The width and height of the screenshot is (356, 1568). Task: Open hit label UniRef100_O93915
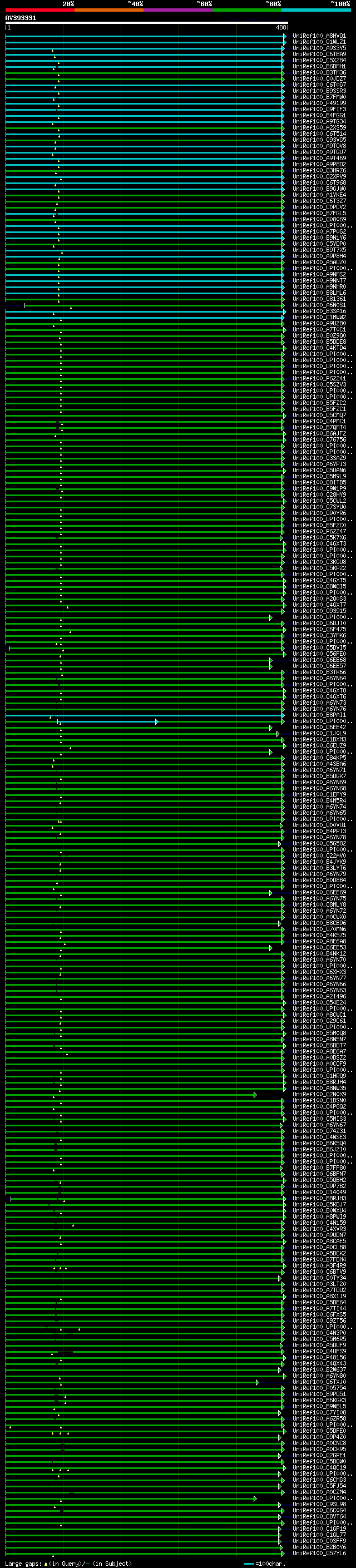click(x=319, y=611)
